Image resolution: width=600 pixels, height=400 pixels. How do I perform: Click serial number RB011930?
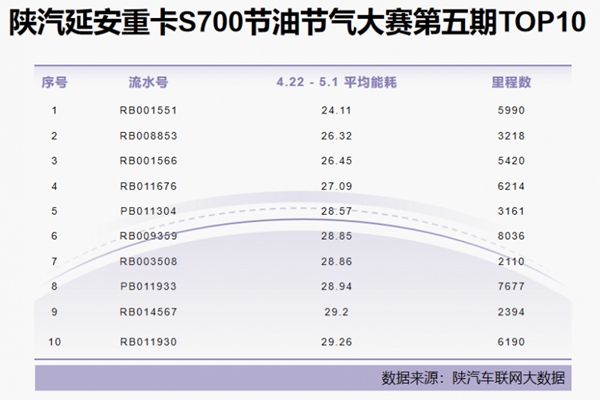click(148, 343)
